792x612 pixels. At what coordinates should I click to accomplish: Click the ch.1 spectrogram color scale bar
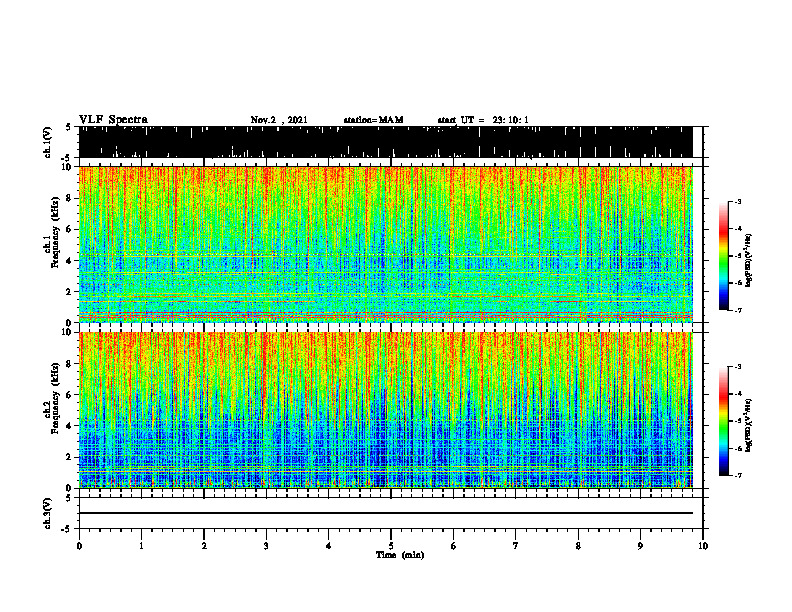(723, 256)
